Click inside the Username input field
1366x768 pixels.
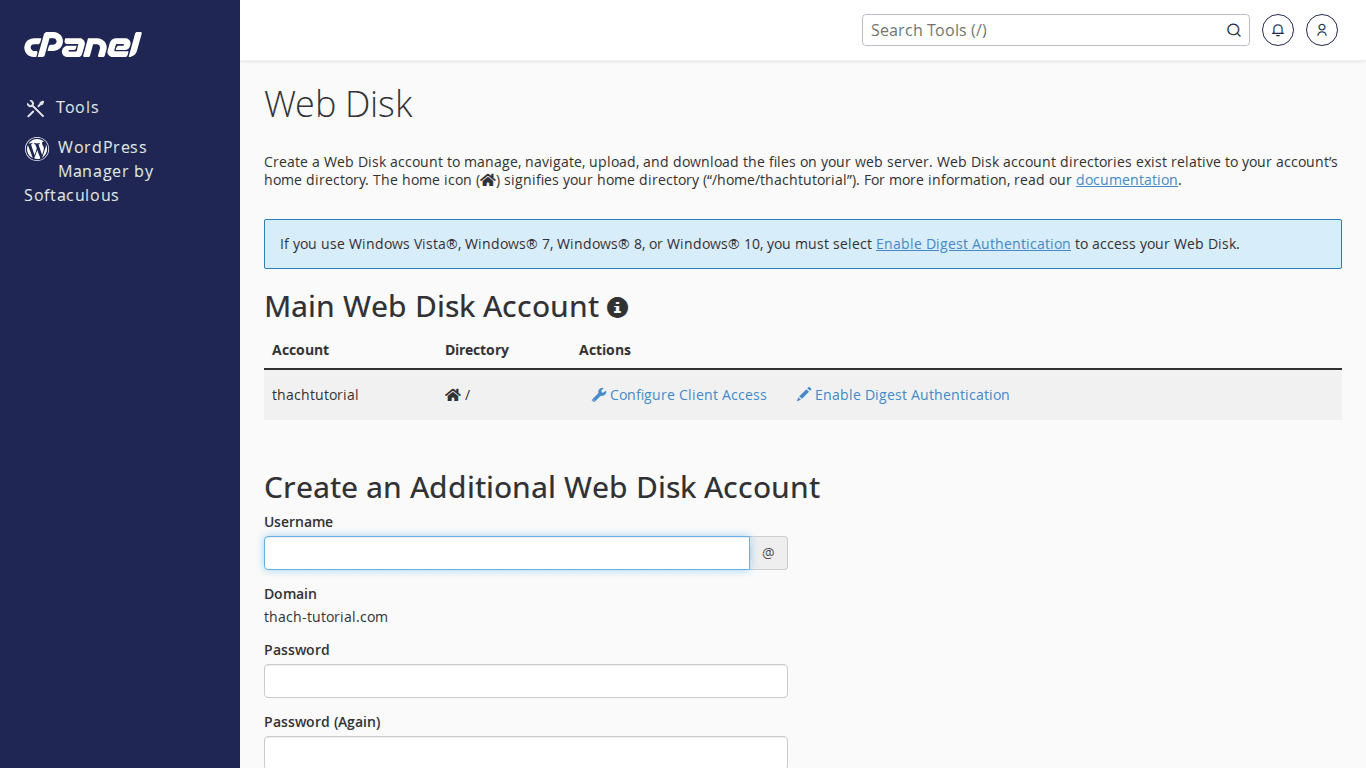[x=506, y=553]
